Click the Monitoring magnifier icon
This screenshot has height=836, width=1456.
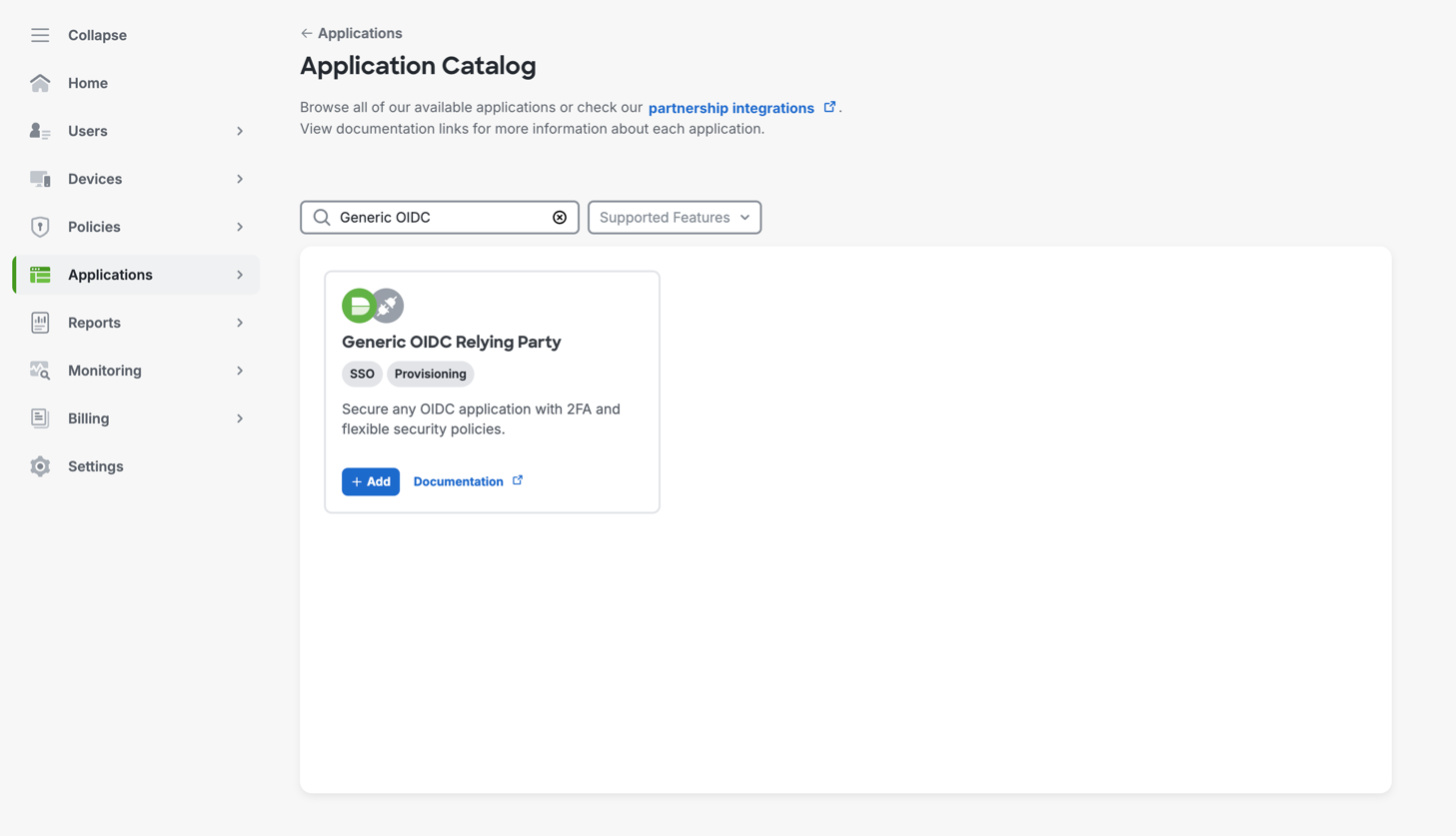[40, 371]
